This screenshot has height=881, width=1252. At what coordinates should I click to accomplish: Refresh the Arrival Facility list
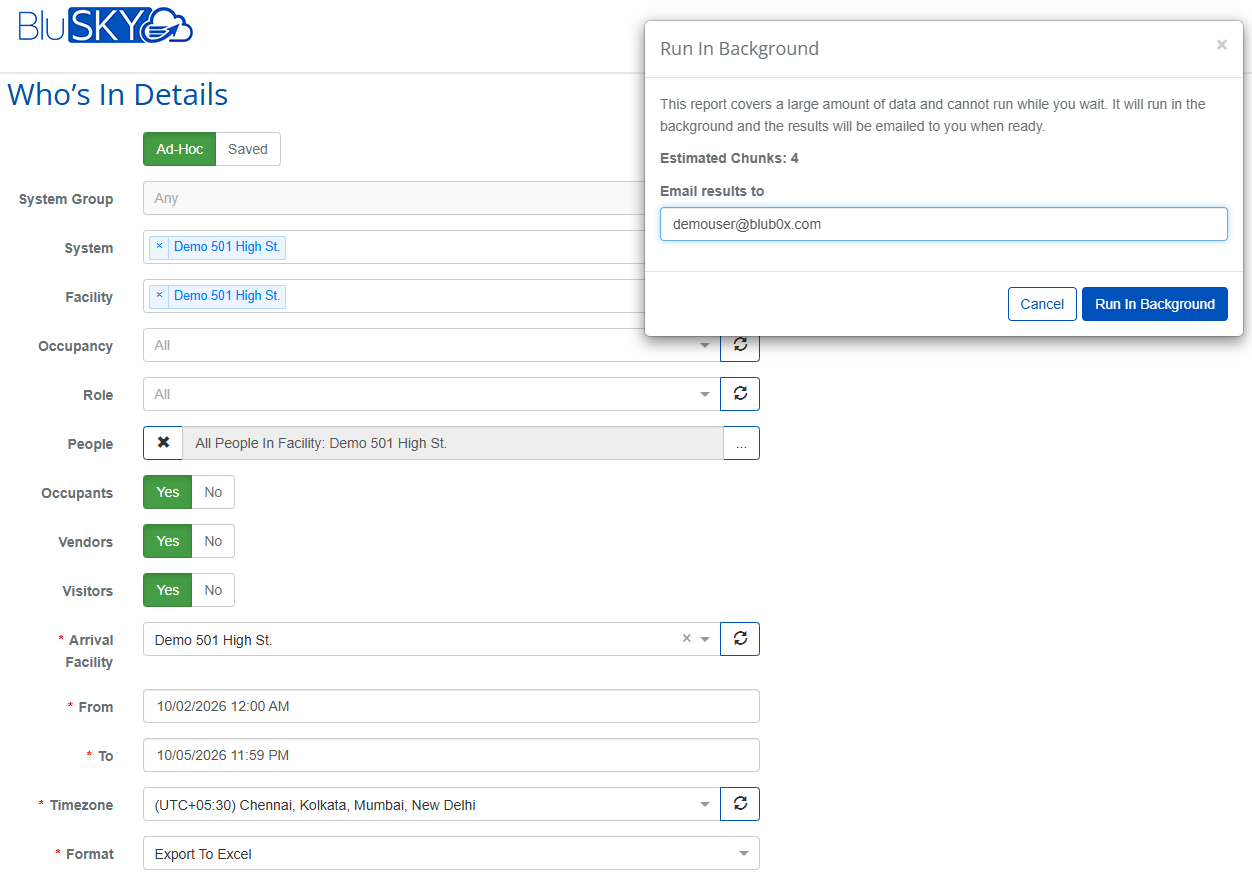tap(740, 639)
